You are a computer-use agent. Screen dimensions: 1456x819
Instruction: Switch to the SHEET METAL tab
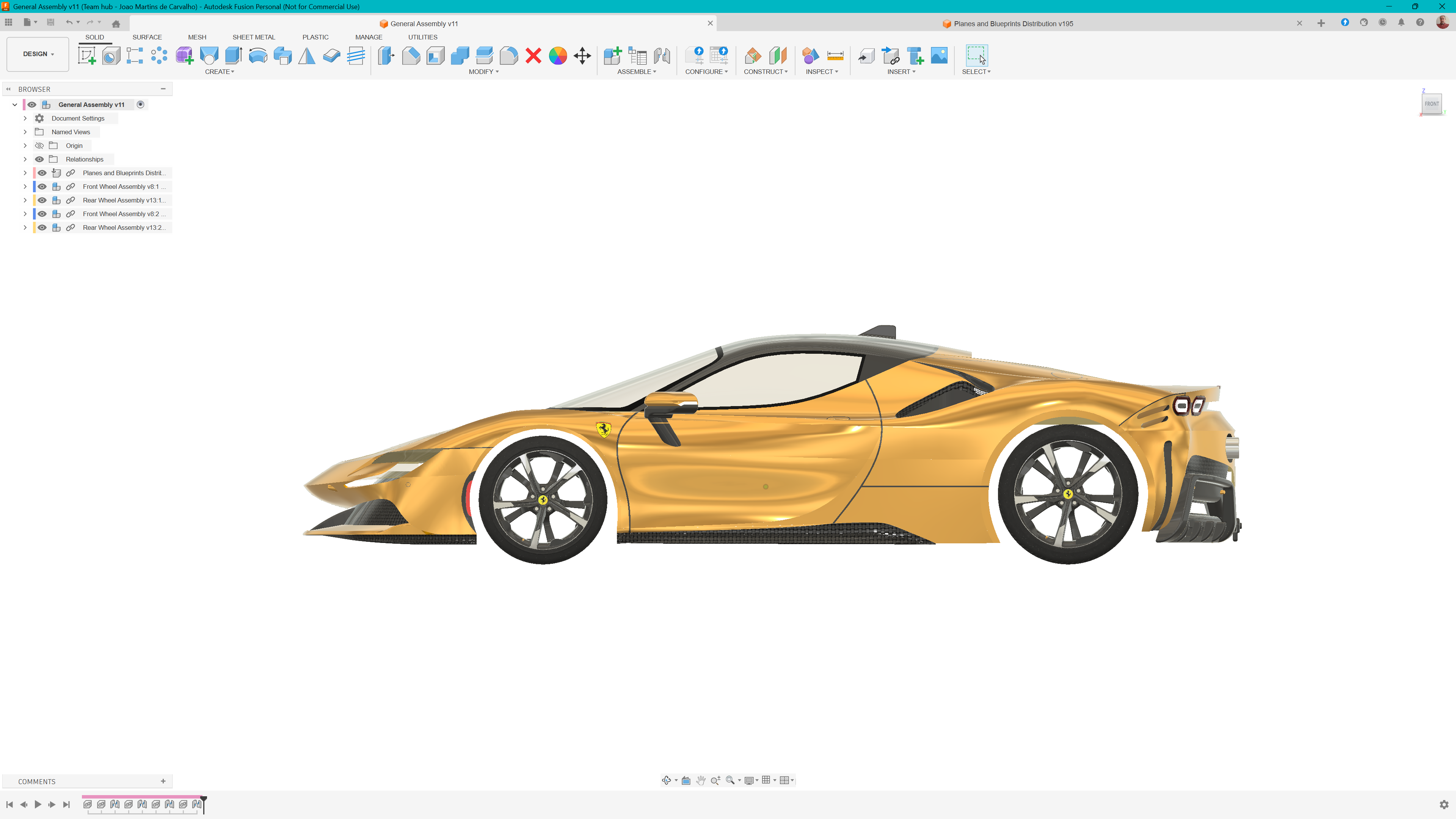[253, 37]
